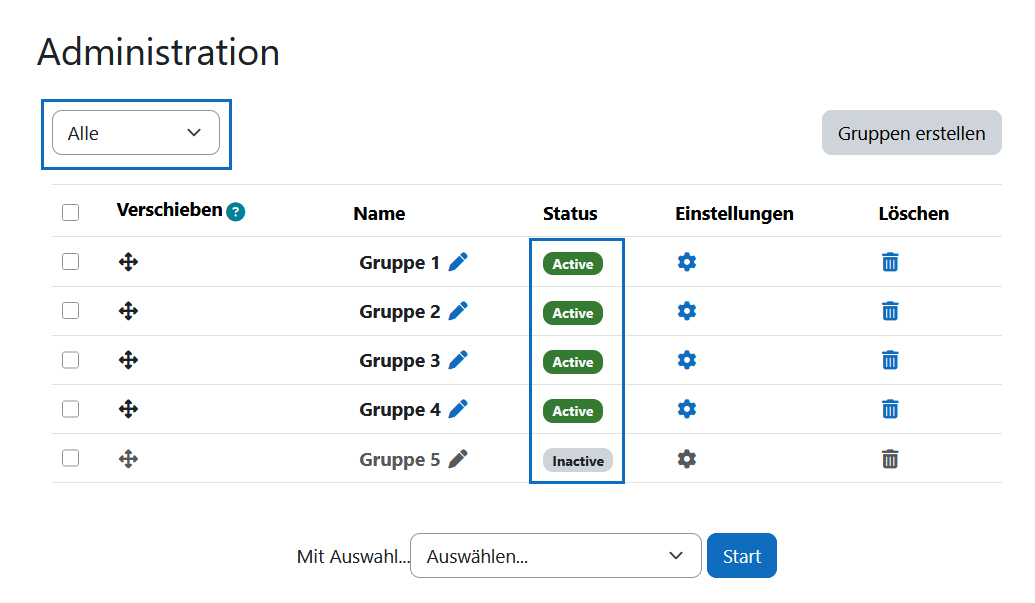Click the Active badge of Gruppe 2
Image resolution: width=1035 pixels, height=603 pixels.
point(572,312)
